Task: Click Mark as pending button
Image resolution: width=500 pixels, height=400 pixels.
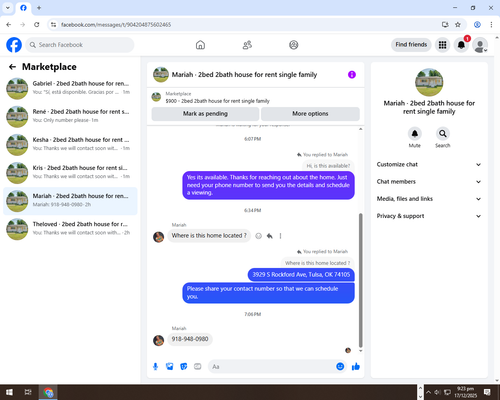Action: (x=205, y=114)
